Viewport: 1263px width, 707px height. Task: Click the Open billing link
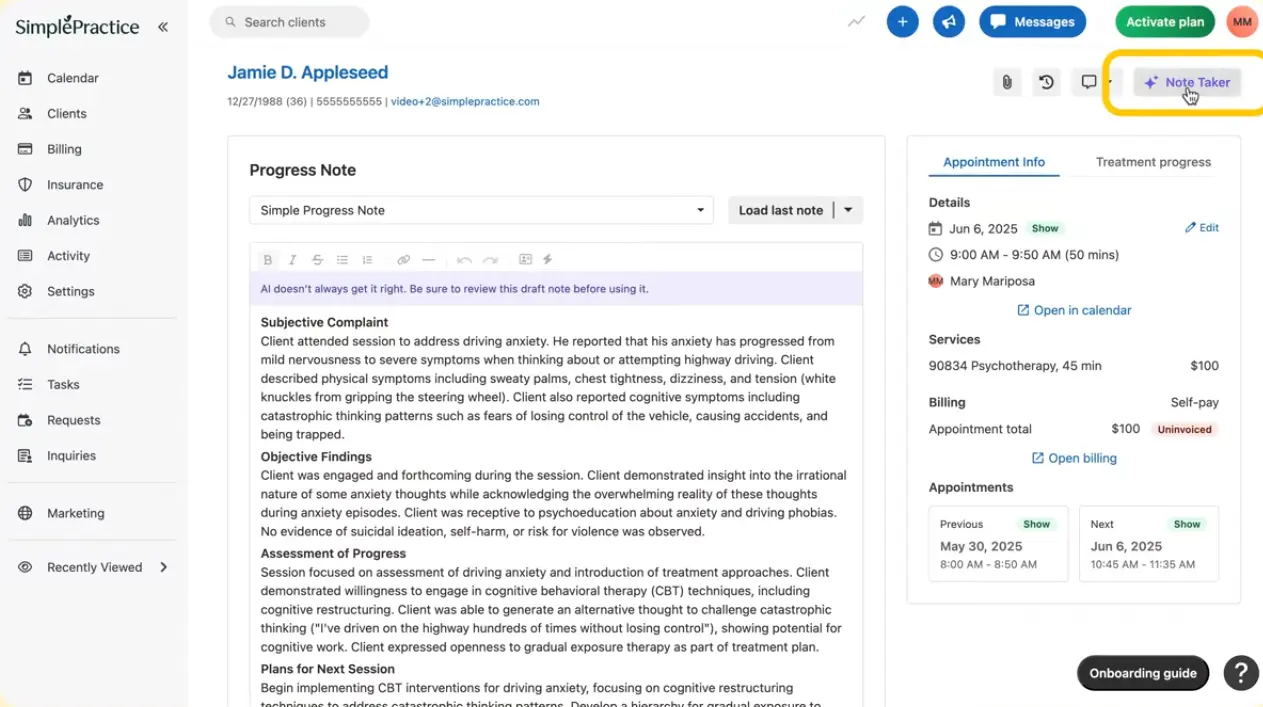(x=1074, y=458)
